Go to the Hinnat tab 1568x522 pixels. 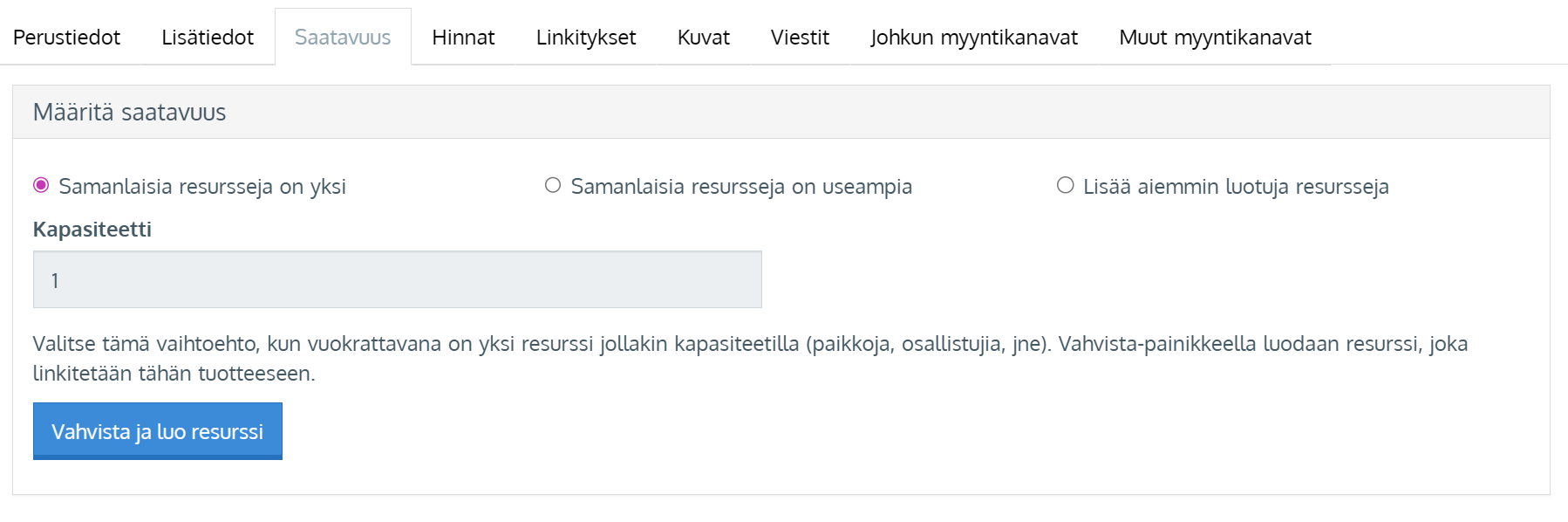coord(463,38)
